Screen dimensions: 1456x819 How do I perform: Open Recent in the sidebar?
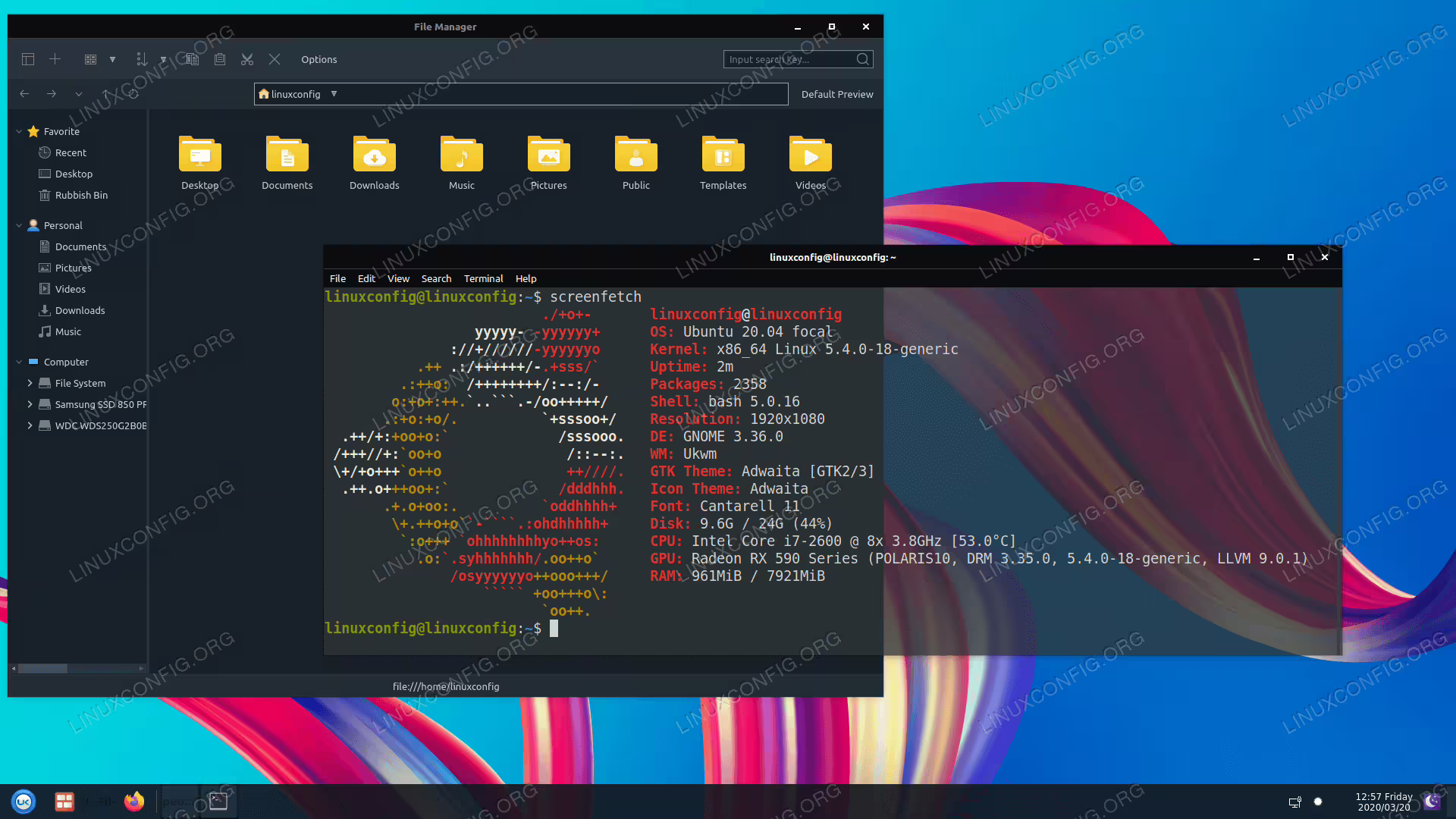tap(71, 152)
